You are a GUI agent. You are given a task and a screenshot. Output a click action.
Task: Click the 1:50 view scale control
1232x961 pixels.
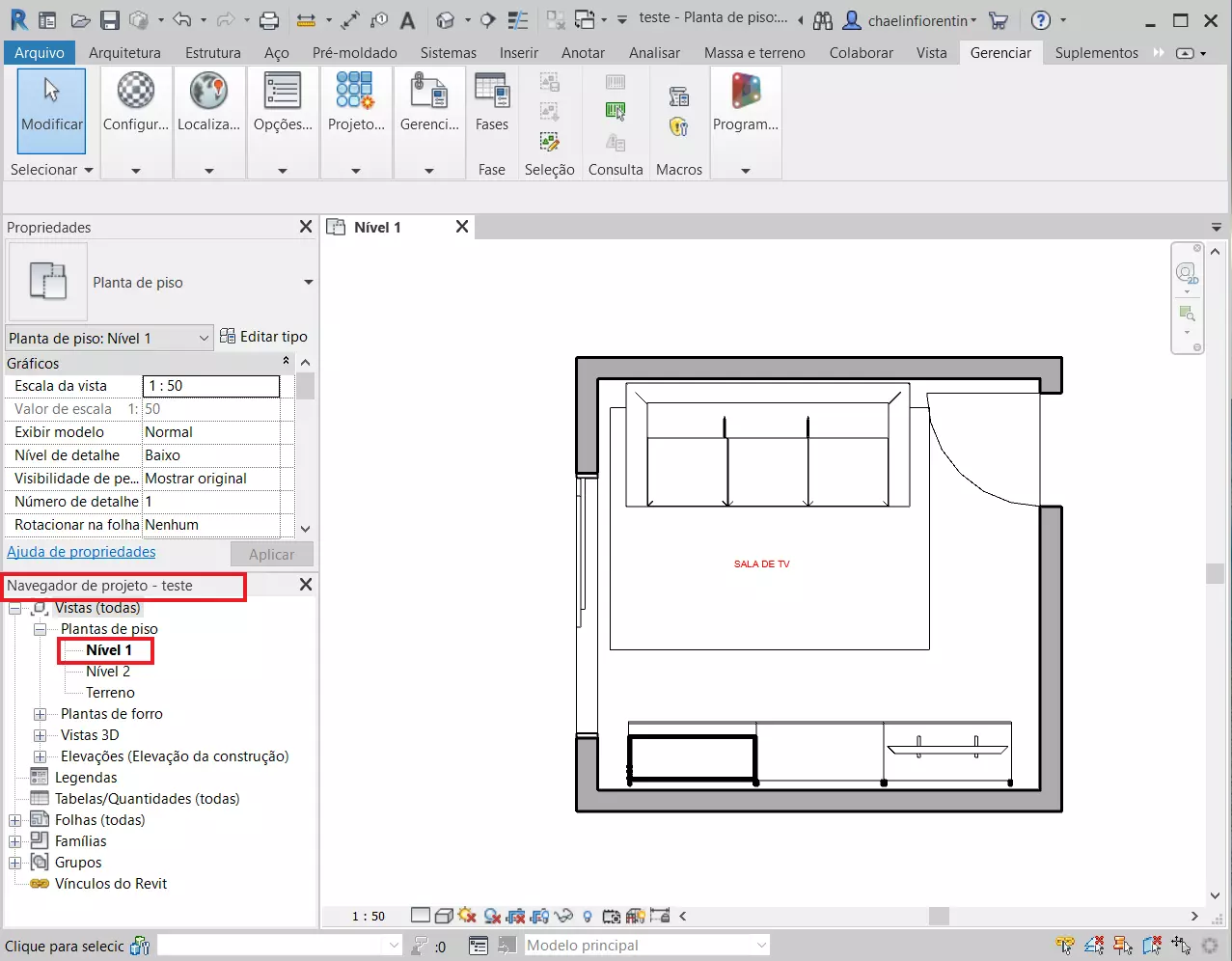click(367, 916)
